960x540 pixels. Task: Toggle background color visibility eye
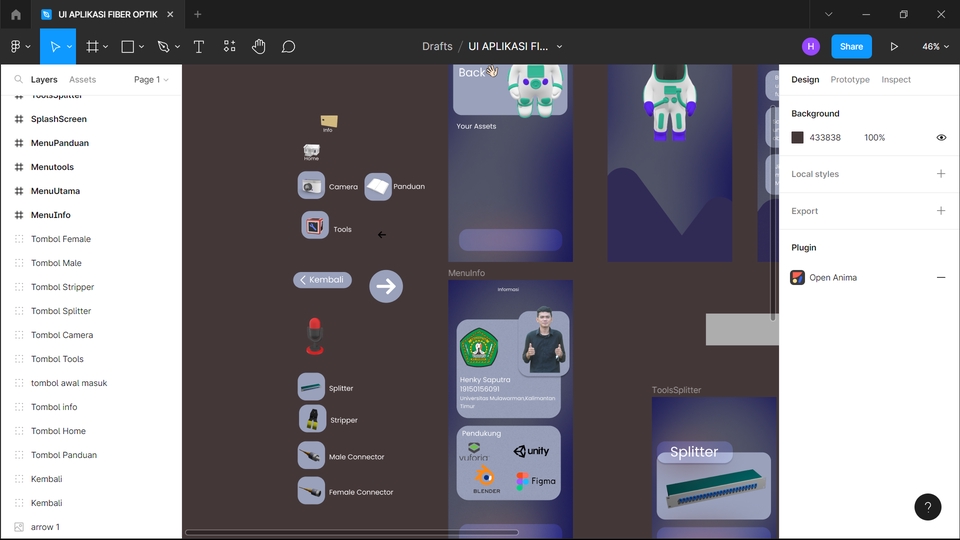pos(941,138)
